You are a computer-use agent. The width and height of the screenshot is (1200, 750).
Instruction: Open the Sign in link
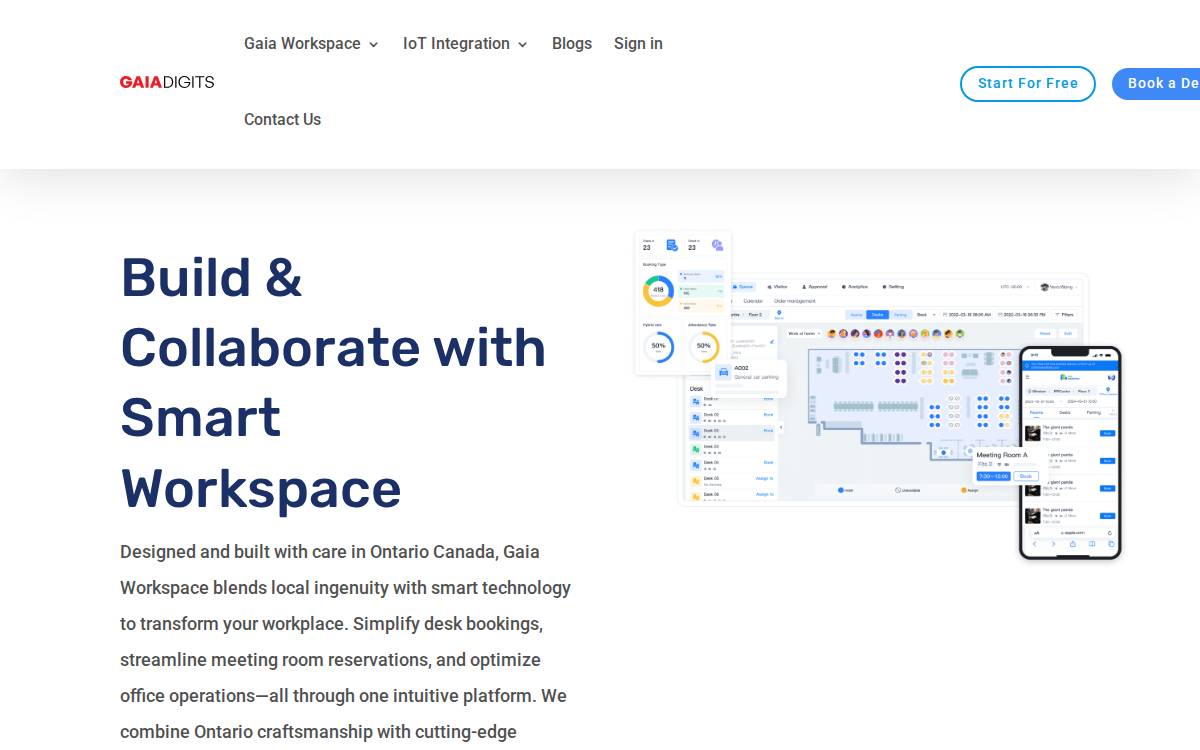click(638, 44)
